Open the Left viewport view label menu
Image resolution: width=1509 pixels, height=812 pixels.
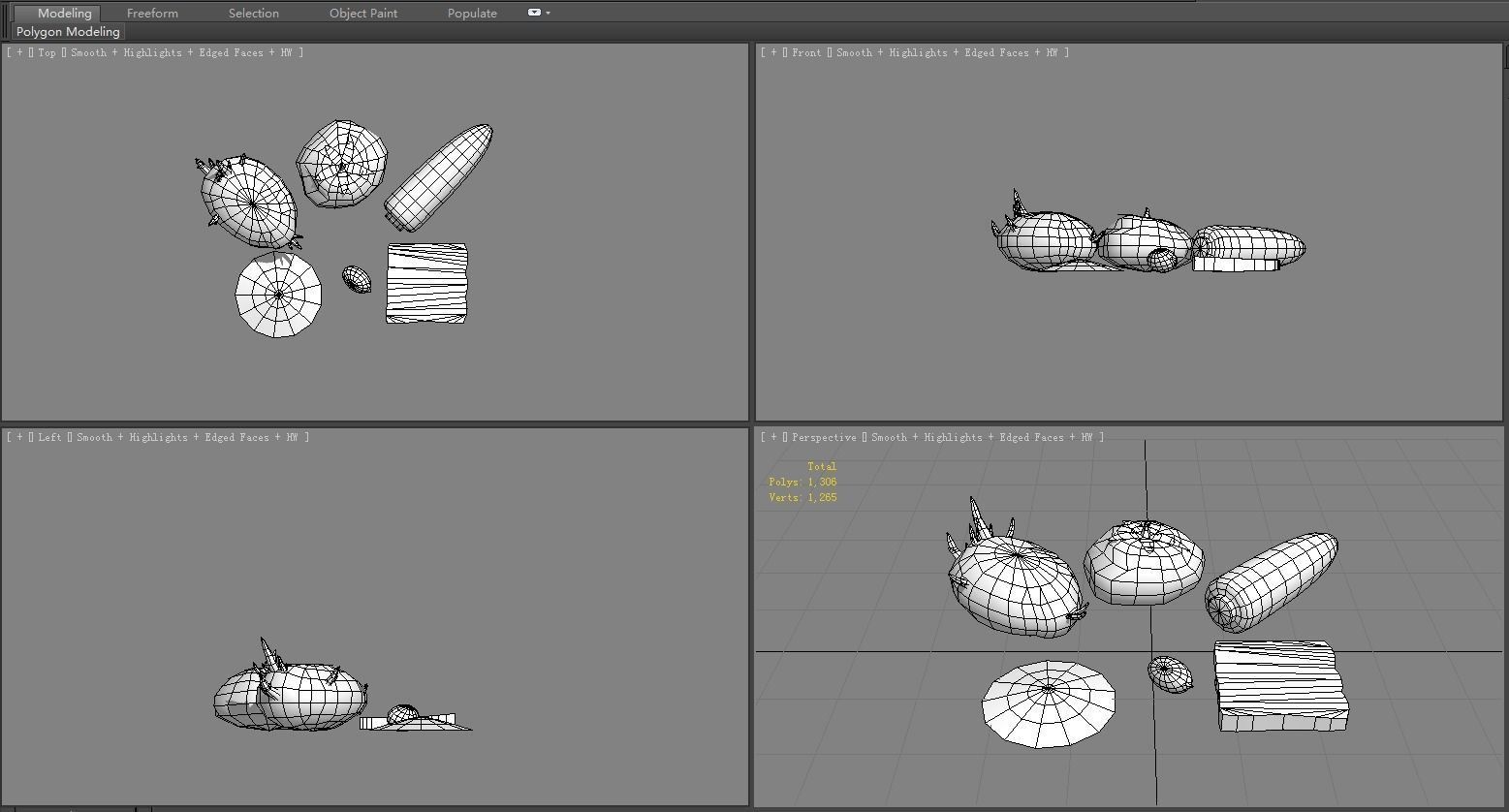49,437
